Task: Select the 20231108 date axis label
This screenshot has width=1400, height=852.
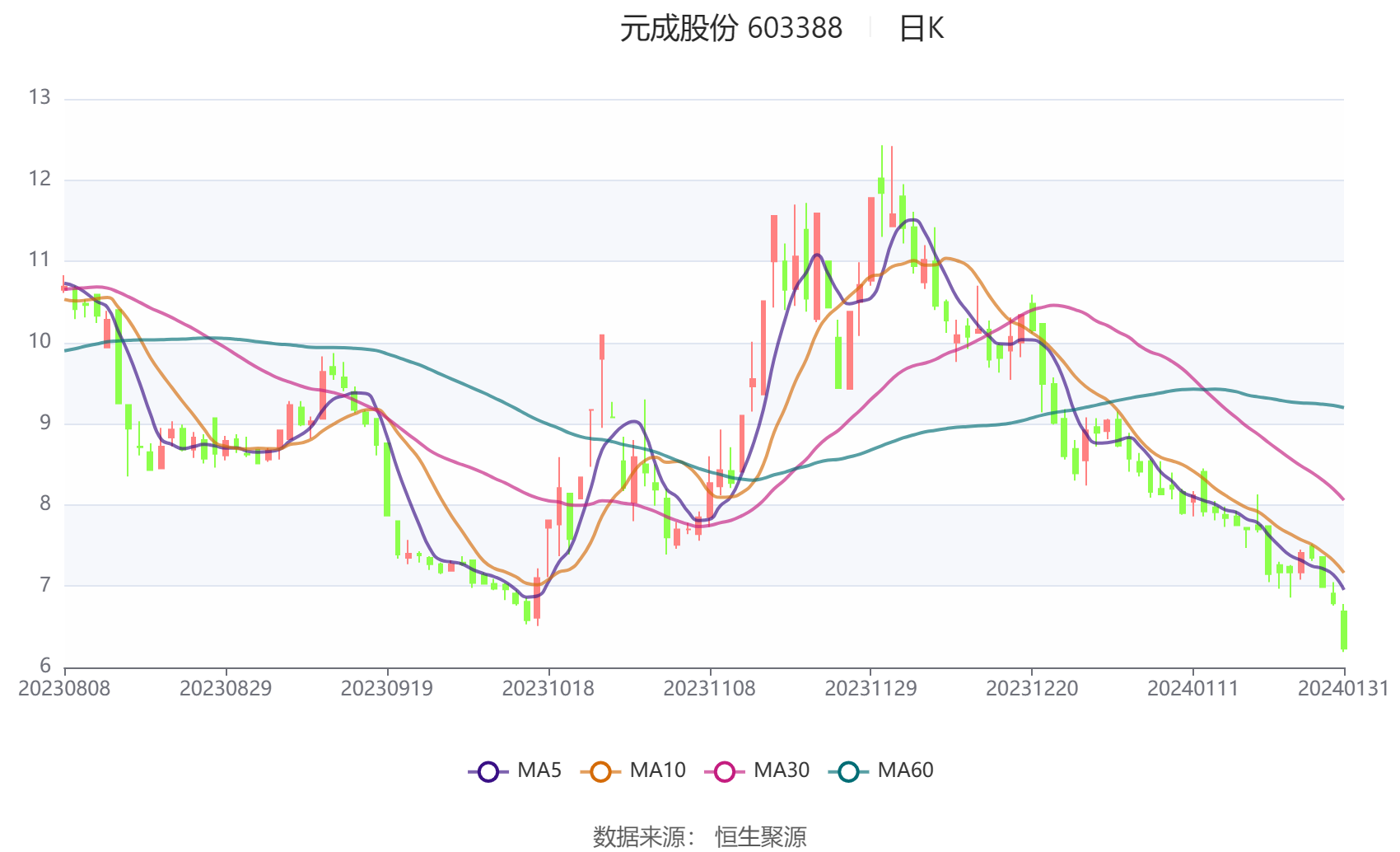Action: pyautogui.click(x=710, y=689)
